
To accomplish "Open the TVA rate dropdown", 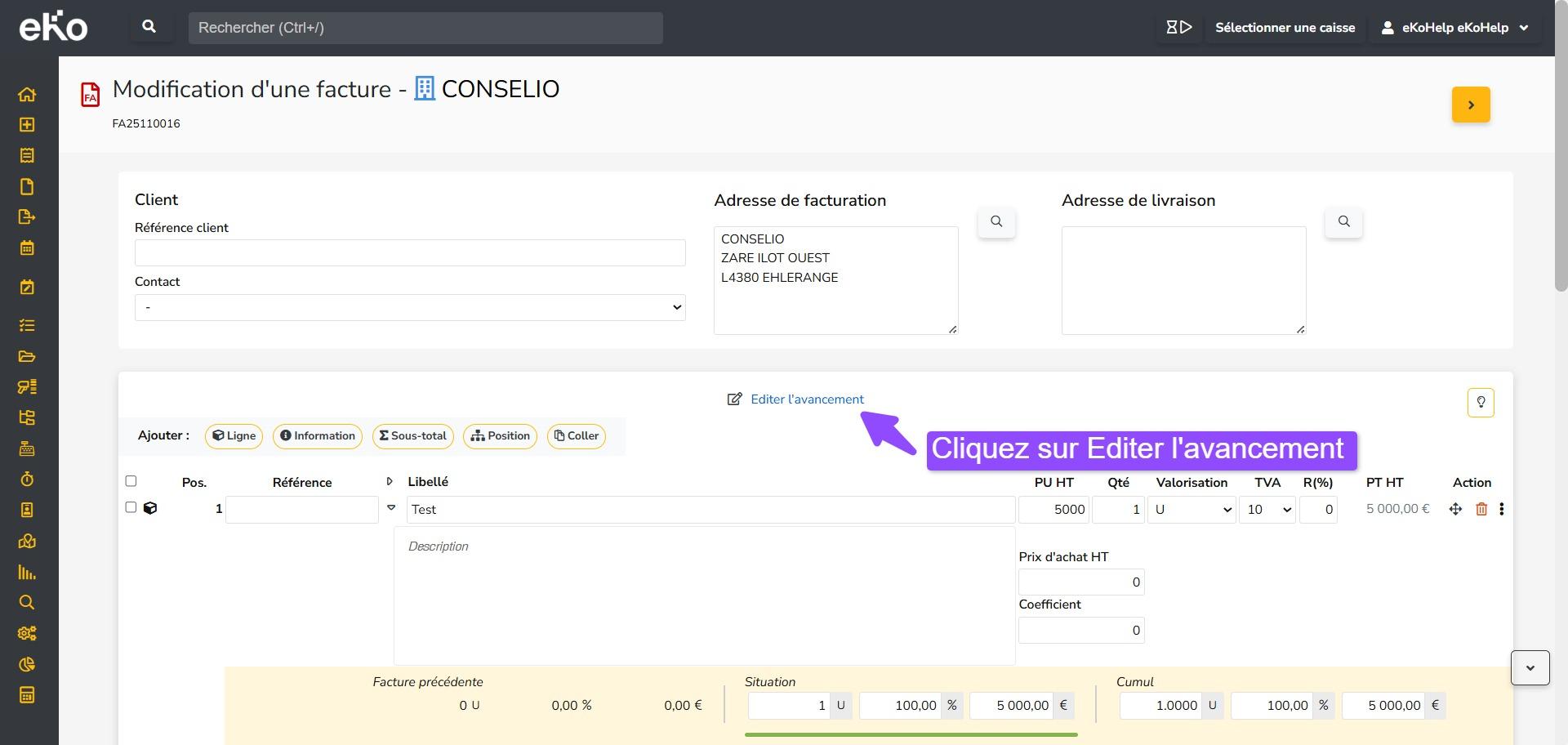I will [x=1267, y=510].
